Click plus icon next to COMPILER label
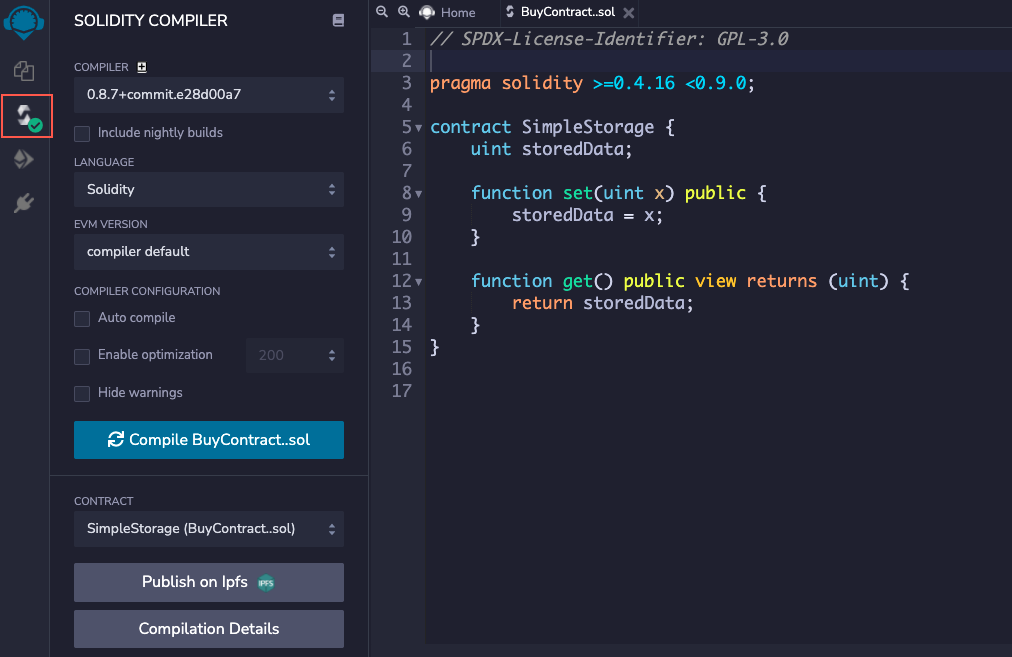 141,67
